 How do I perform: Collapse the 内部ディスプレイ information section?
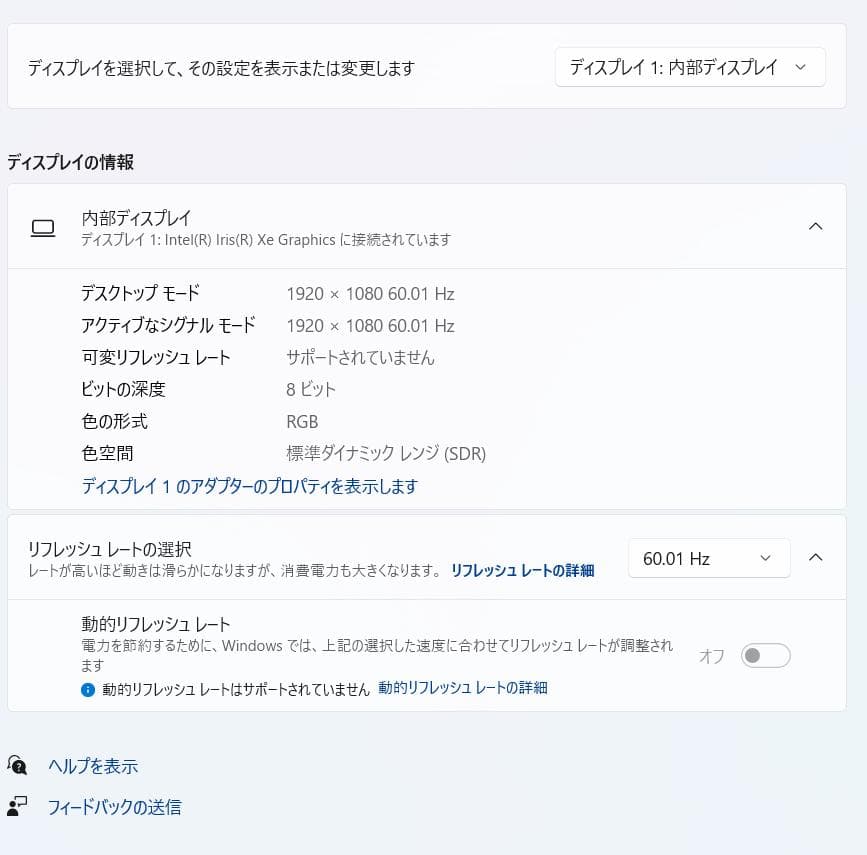(x=817, y=226)
